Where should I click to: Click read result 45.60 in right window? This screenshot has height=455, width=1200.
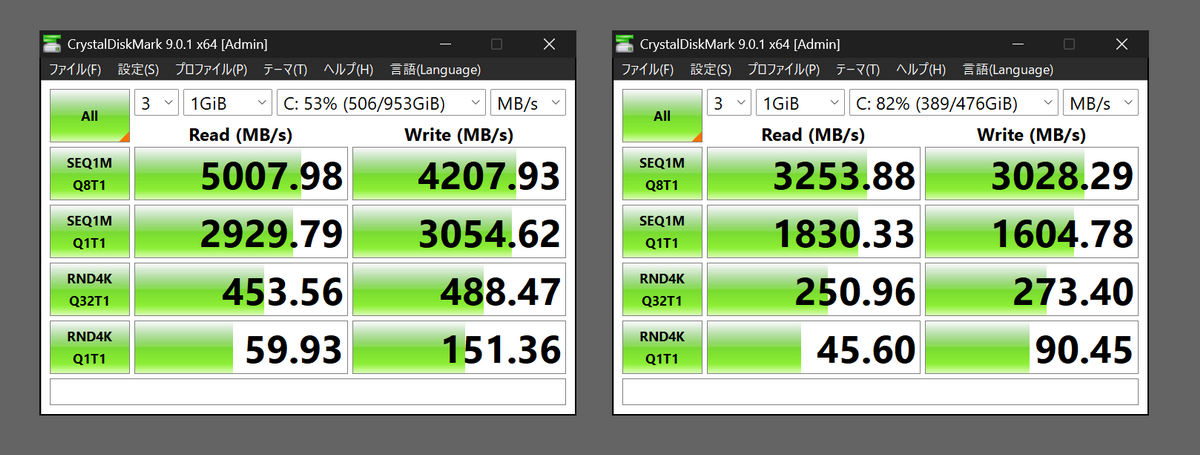(813, 348)
